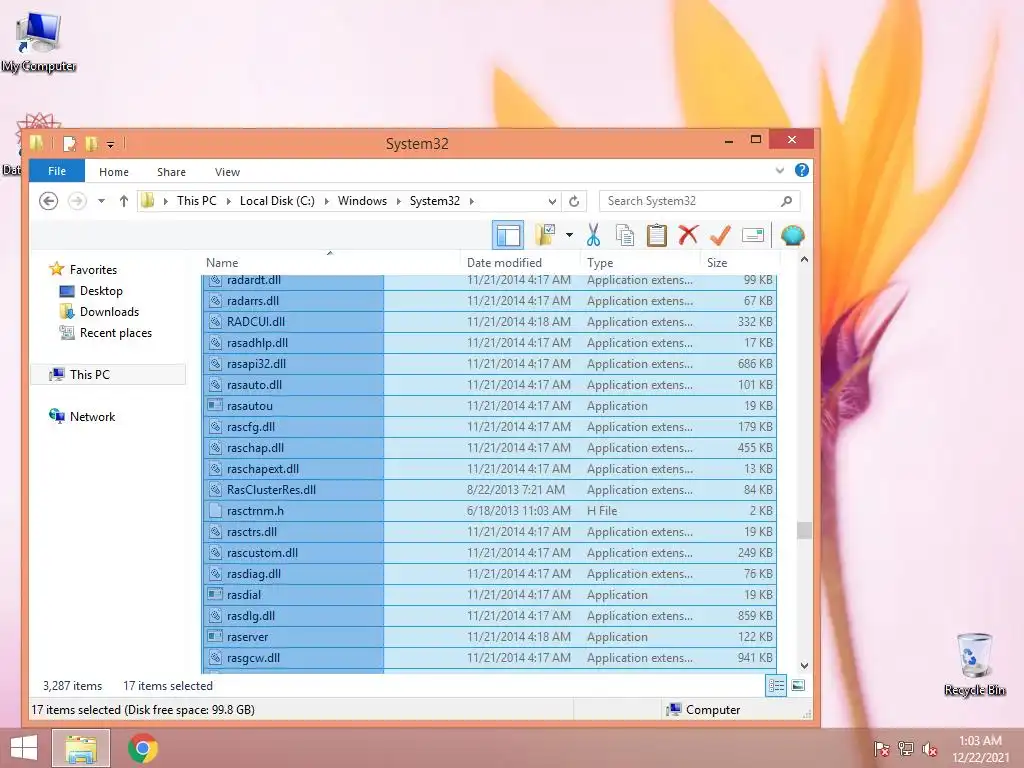Toggle the navigation pane layout button
The width and height of the screenshot is (1024, 768).
pyautogui.click(x=507, y=235)
